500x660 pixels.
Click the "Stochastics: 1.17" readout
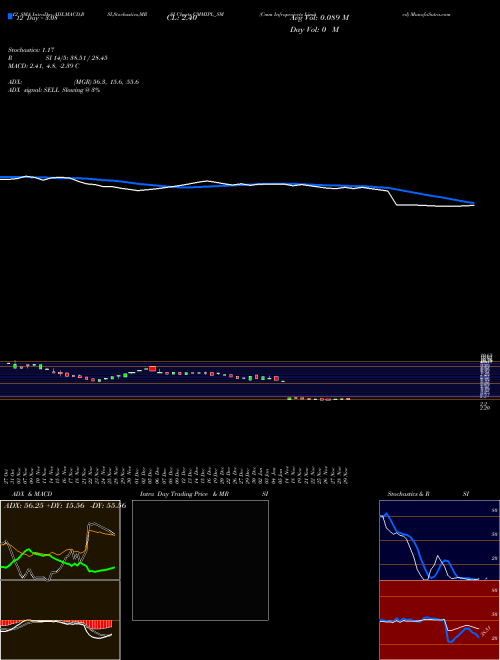[x=31, y=50]
